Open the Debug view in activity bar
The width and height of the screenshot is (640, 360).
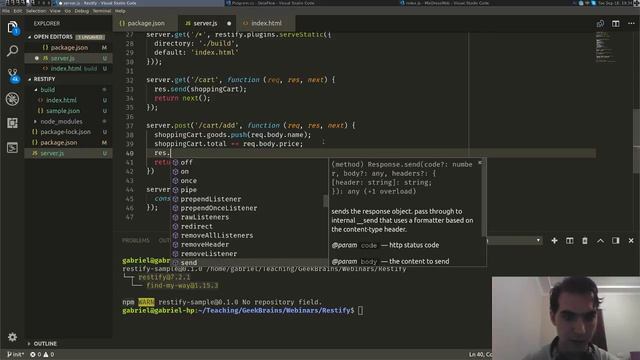pyautogui.click(x=12, y=99)
